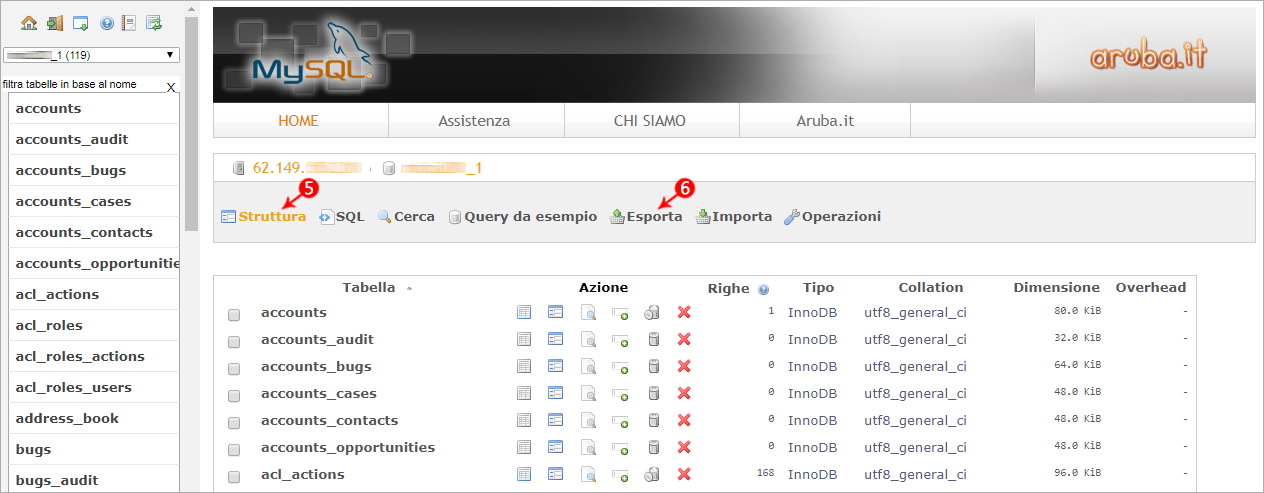
Task: Check the accounts_contacts table checkbox
Action: tap(234, 422)
